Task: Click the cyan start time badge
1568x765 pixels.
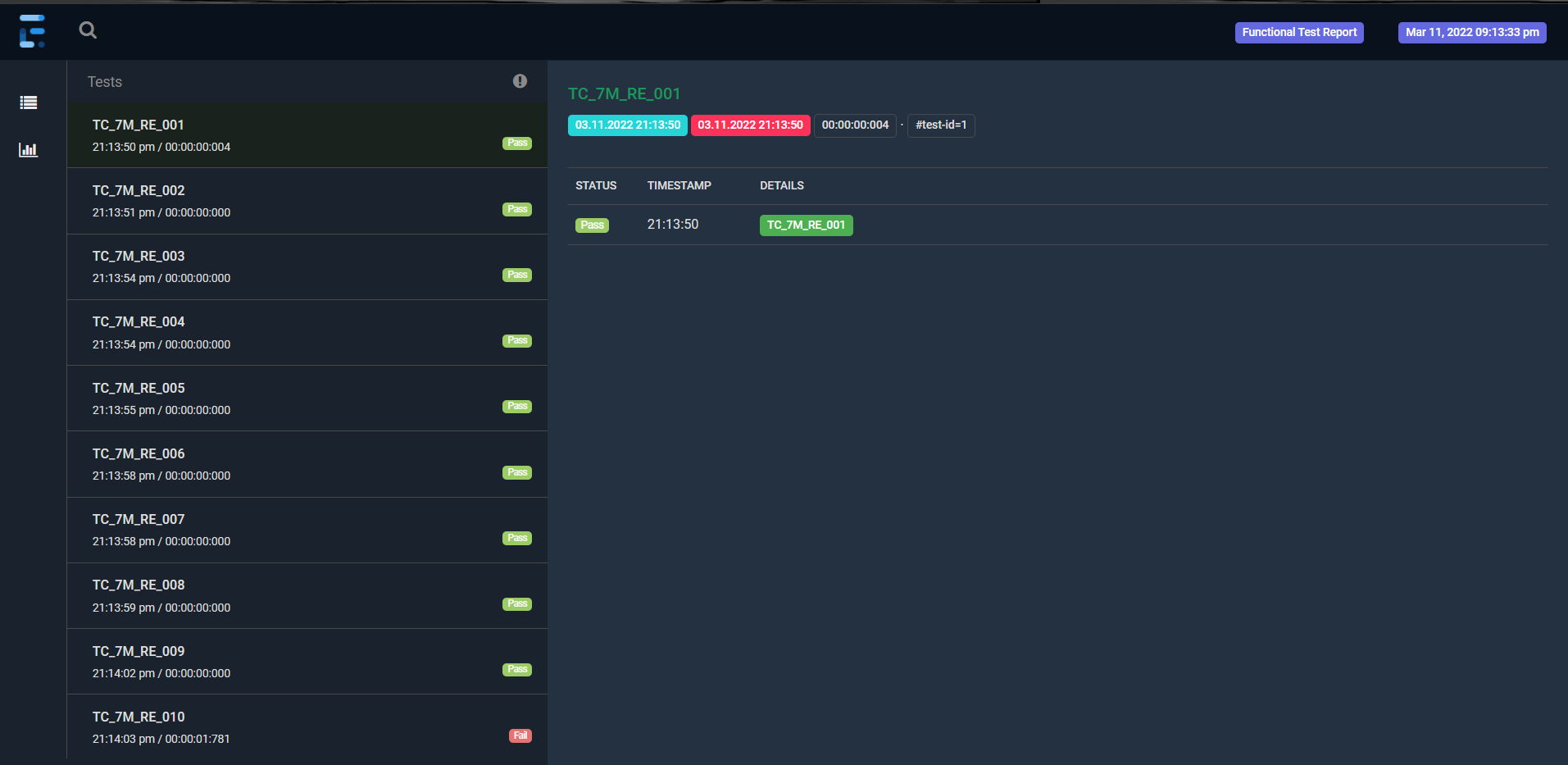Action: tap(628, 125)
